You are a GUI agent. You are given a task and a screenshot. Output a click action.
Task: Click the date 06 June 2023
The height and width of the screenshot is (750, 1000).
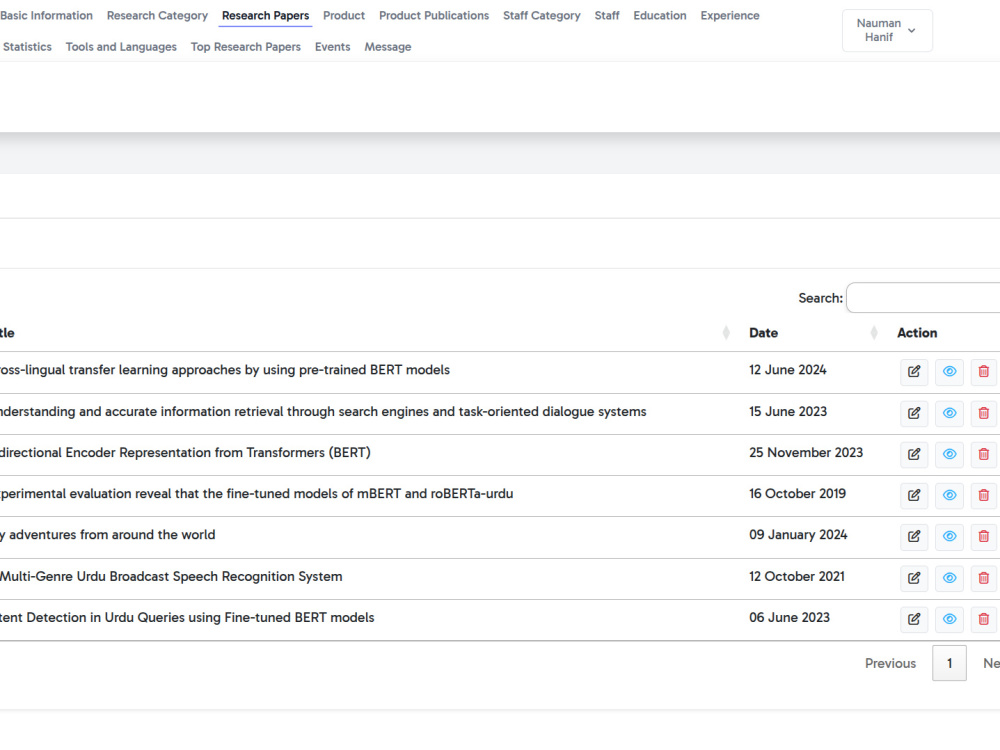(x=790, y=617)
